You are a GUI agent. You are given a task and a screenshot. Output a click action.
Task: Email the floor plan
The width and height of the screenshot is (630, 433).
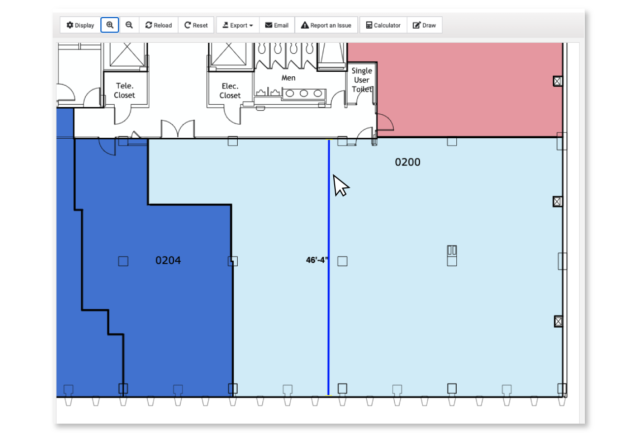(x=277, y=25)
